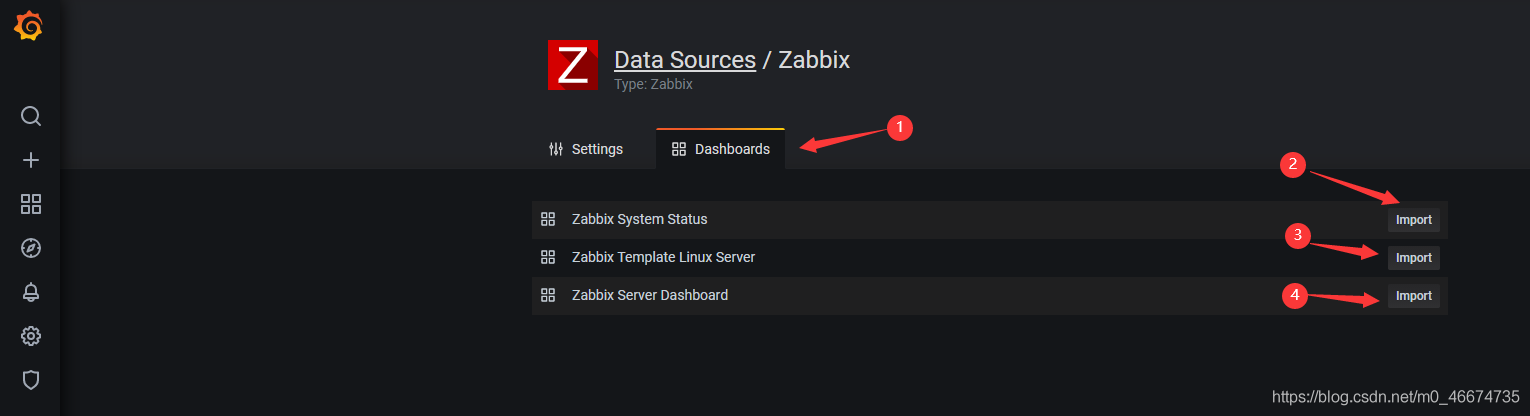The image size is (1530, 416).
Task: Click the red Zabbix logo
Action: (573, 65)
